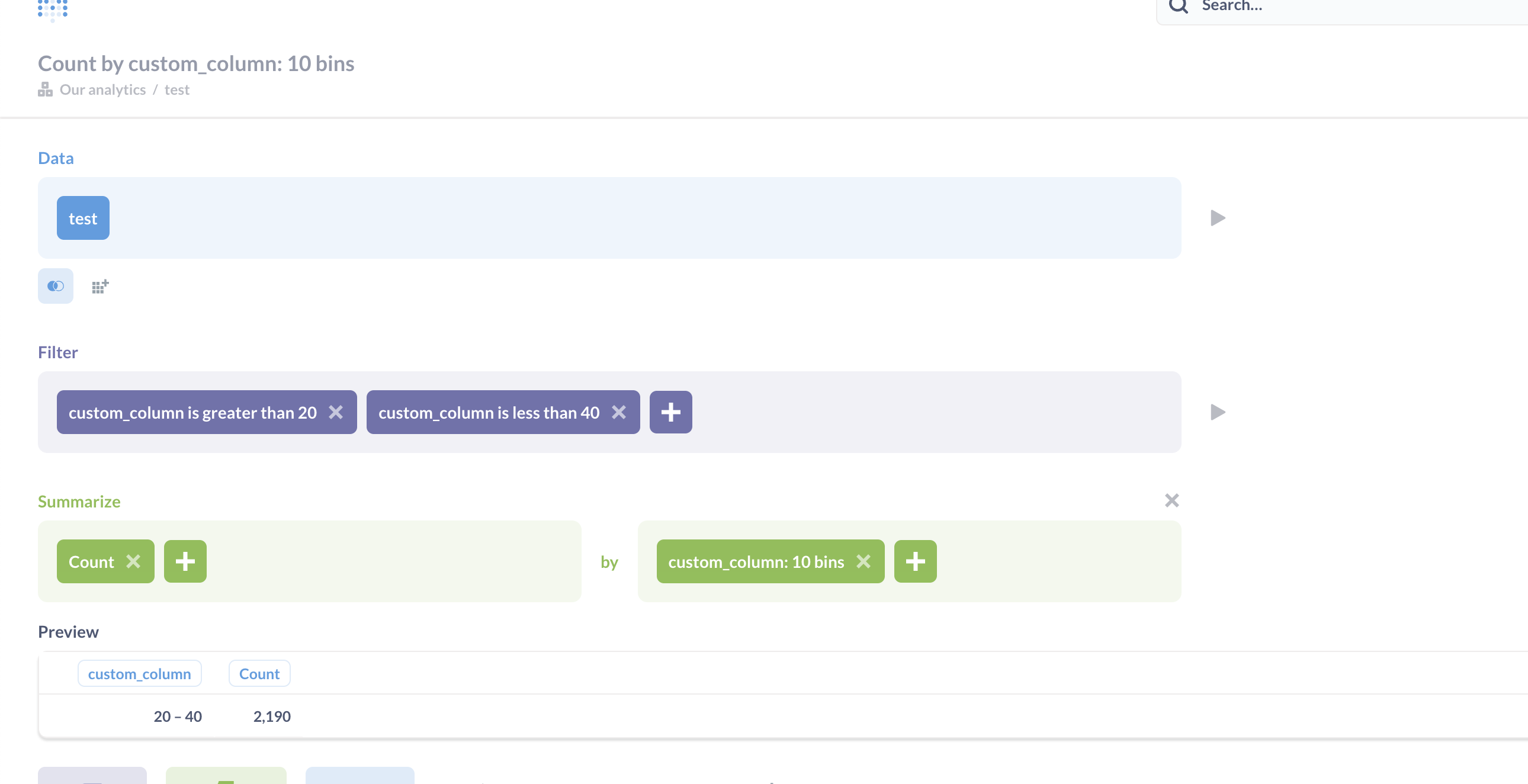Image resolution: width=1528 pixels, height=784 pixels.
Task: Click the Metabase logo in the top left
Action: point(51,8)
